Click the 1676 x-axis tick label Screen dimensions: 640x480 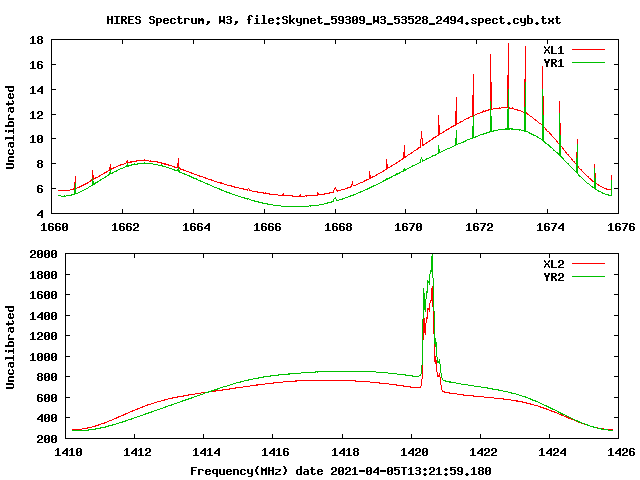pyautogui.click(x=622, y=227)
